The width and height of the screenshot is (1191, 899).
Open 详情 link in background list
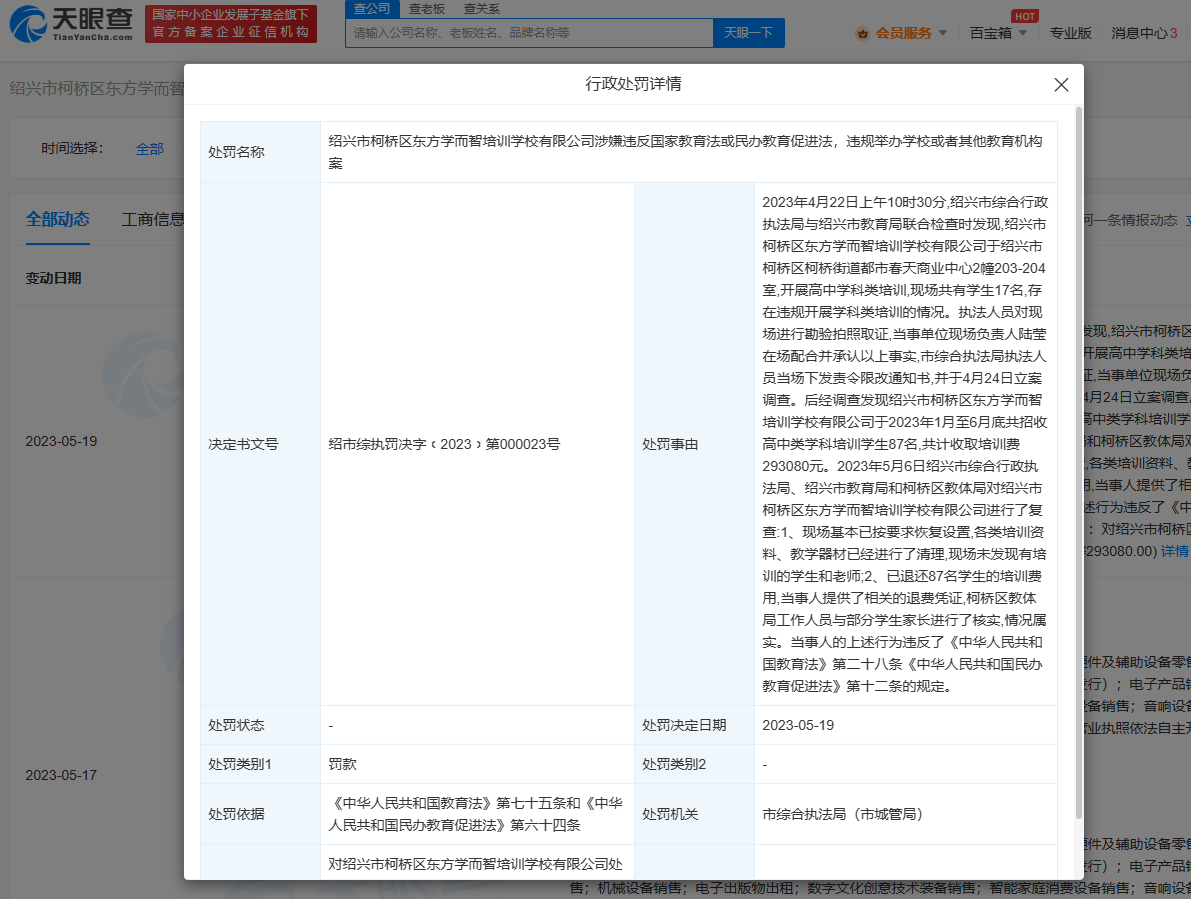coord(1175,551)
